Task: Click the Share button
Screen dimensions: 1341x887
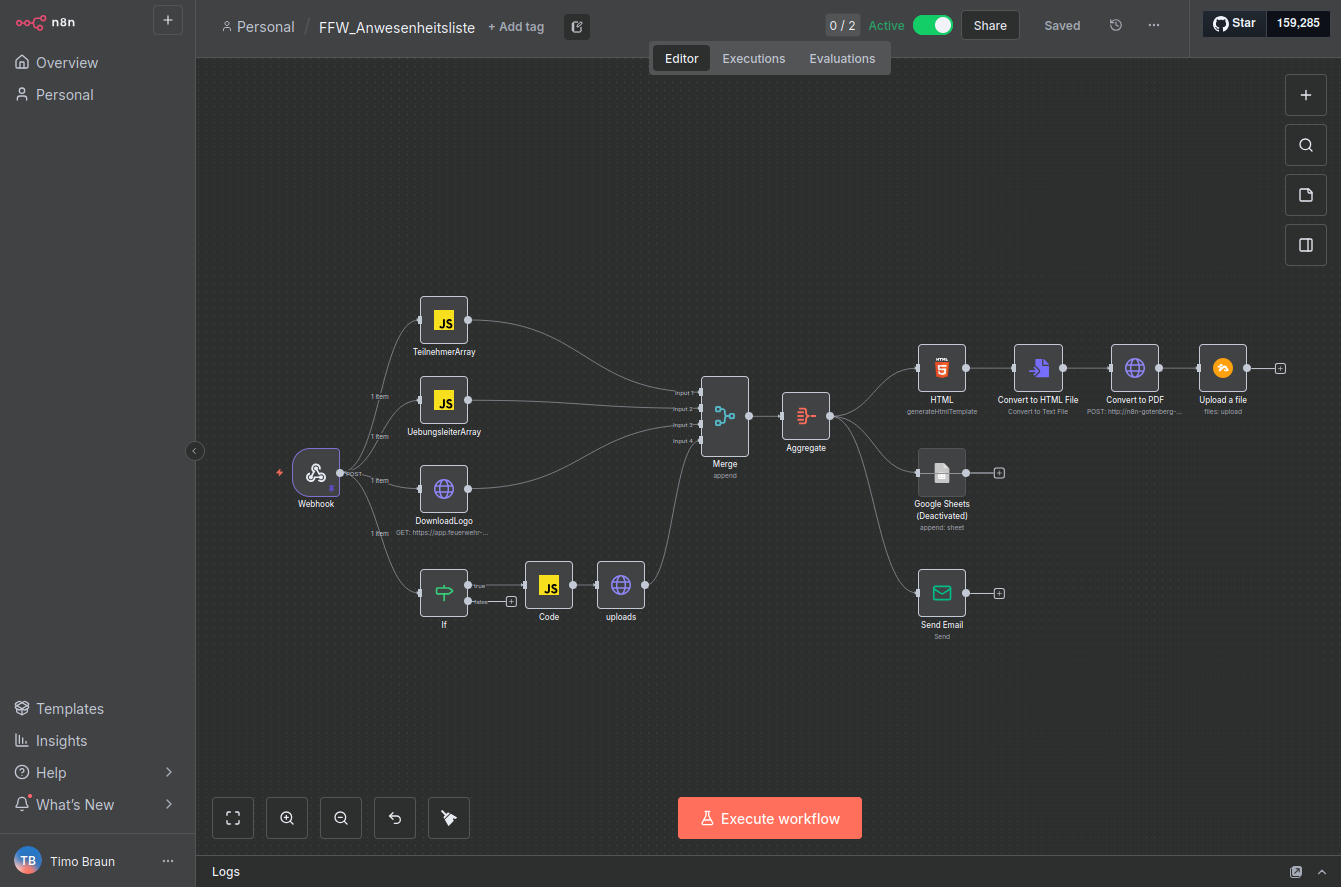Action: pos(990,26)
